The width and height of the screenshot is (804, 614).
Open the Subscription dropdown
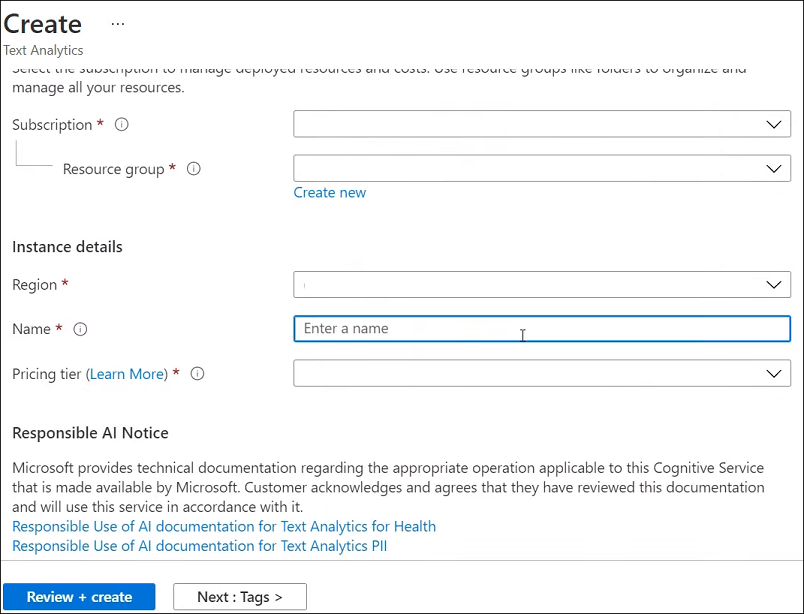(x=541, y=124)
